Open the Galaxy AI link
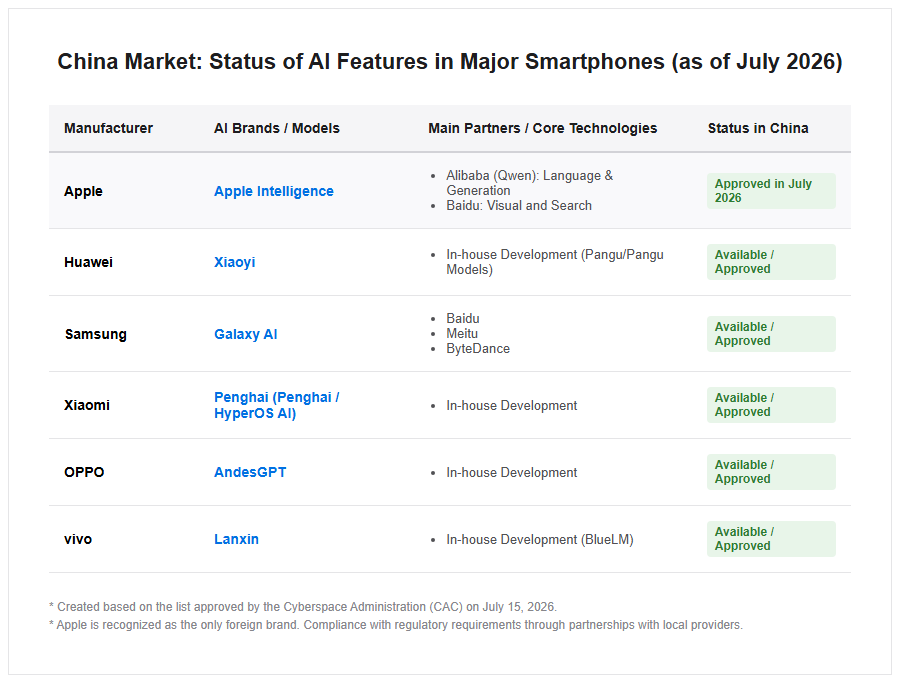The image size is (900, 691). click(x=246, y=334)
